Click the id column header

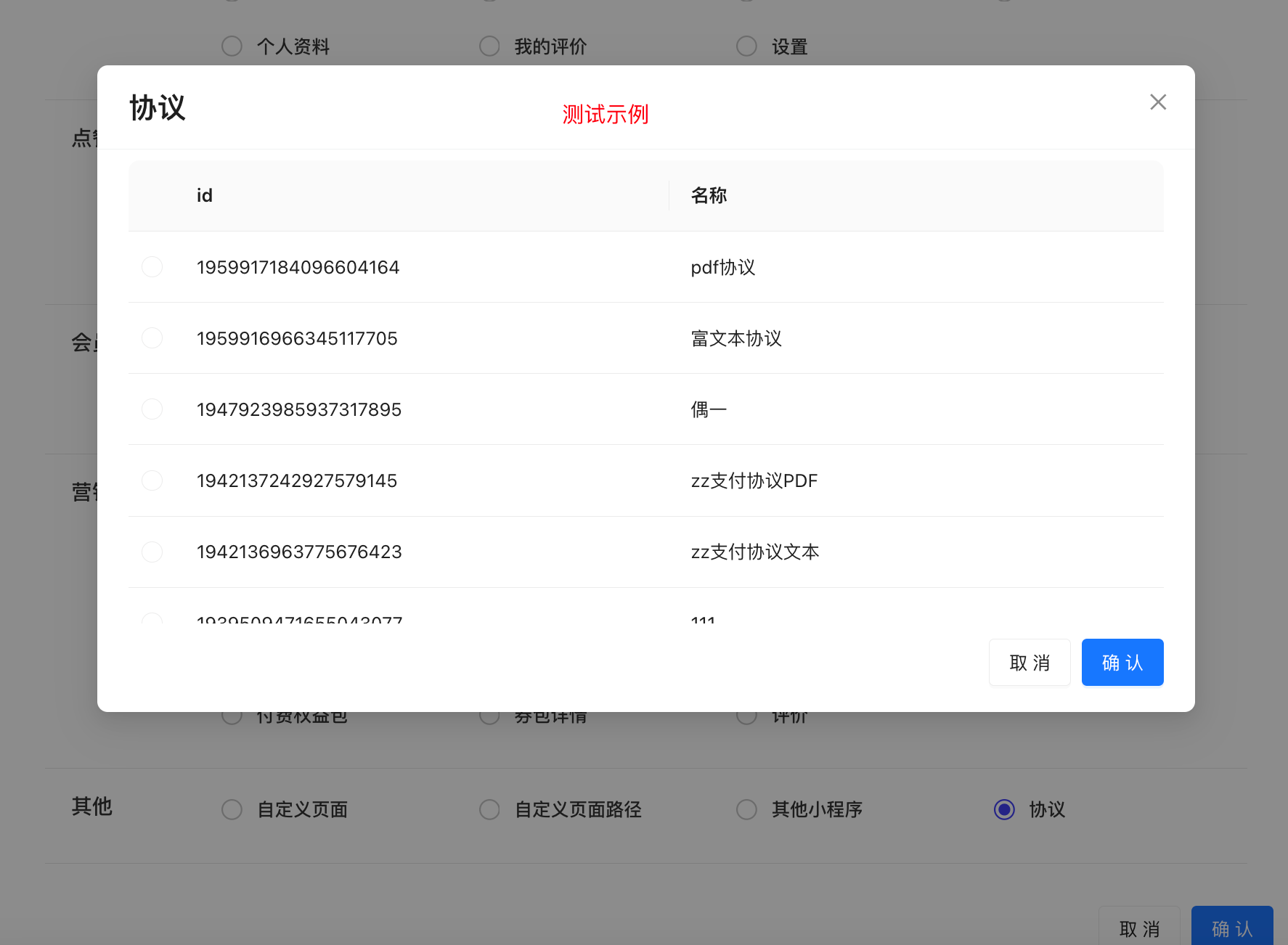click(x=205, y=196)
